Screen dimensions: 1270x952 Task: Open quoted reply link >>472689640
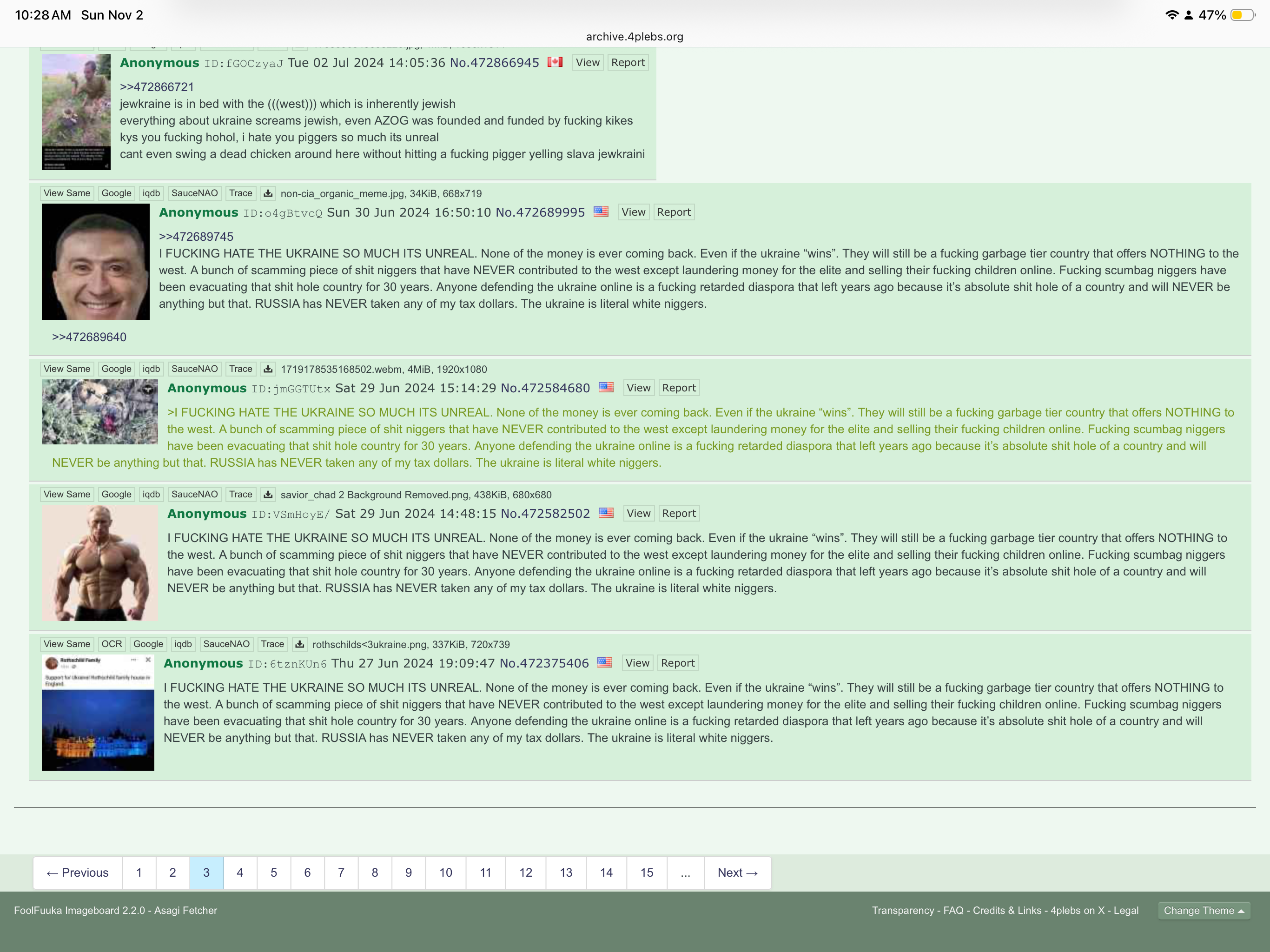tap(89, 337)
